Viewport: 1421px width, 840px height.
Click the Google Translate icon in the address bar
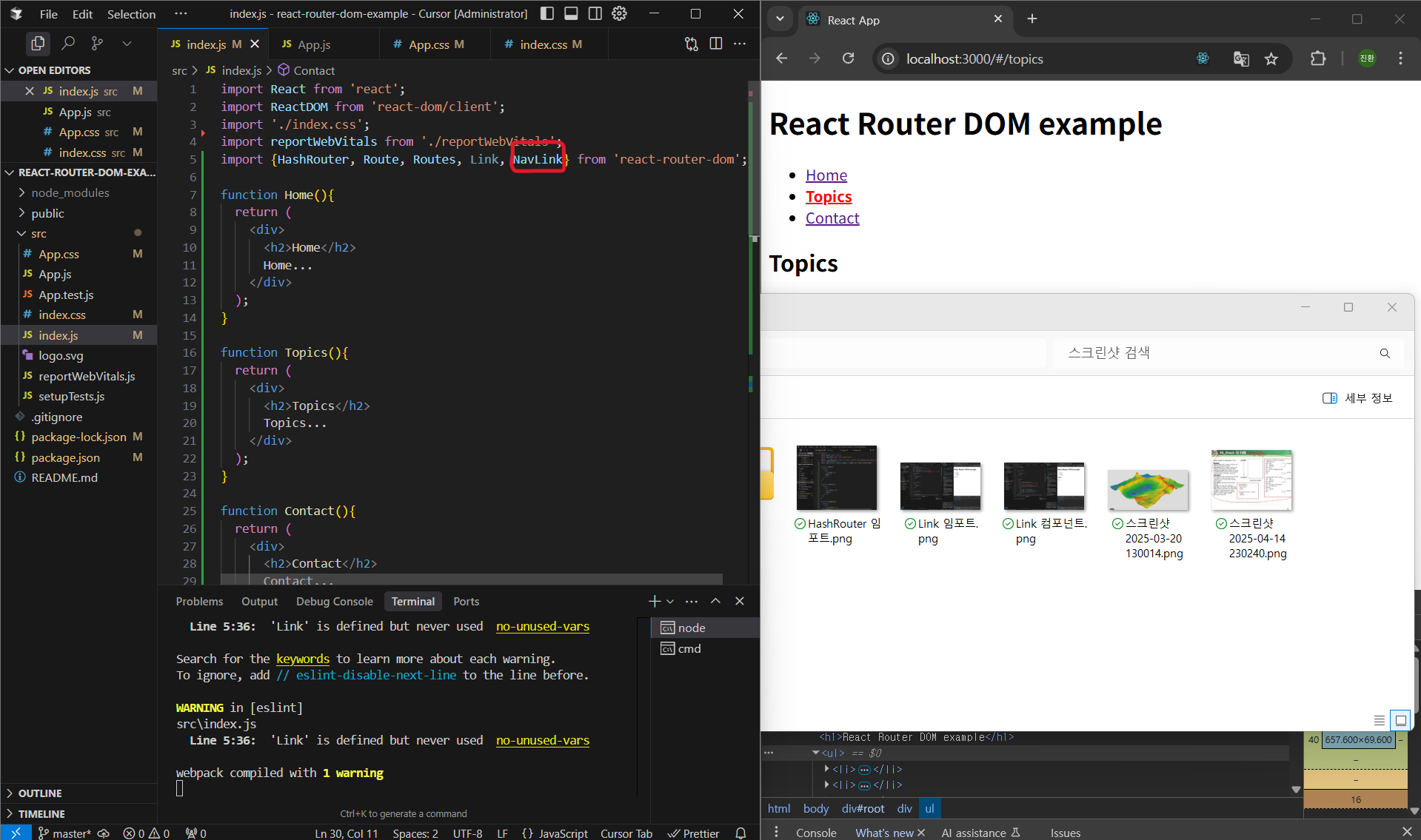[x=1241, y=59]
